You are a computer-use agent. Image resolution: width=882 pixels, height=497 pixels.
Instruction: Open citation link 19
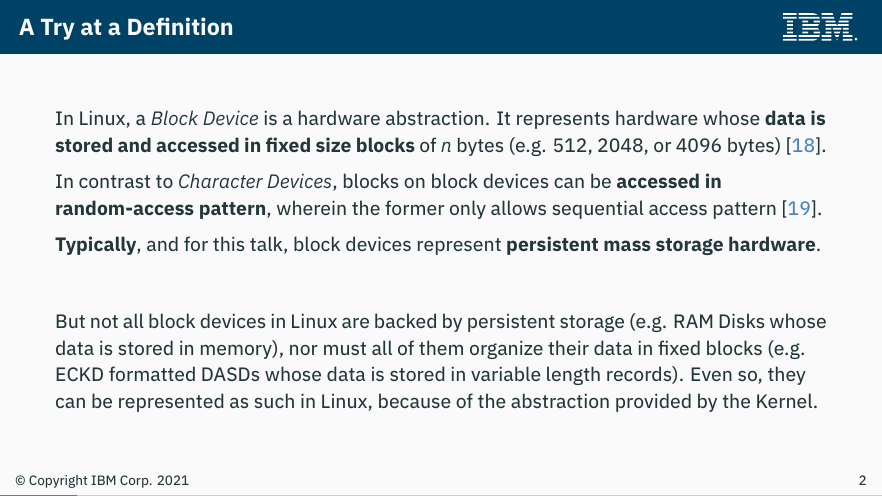(x=799, y=209)
